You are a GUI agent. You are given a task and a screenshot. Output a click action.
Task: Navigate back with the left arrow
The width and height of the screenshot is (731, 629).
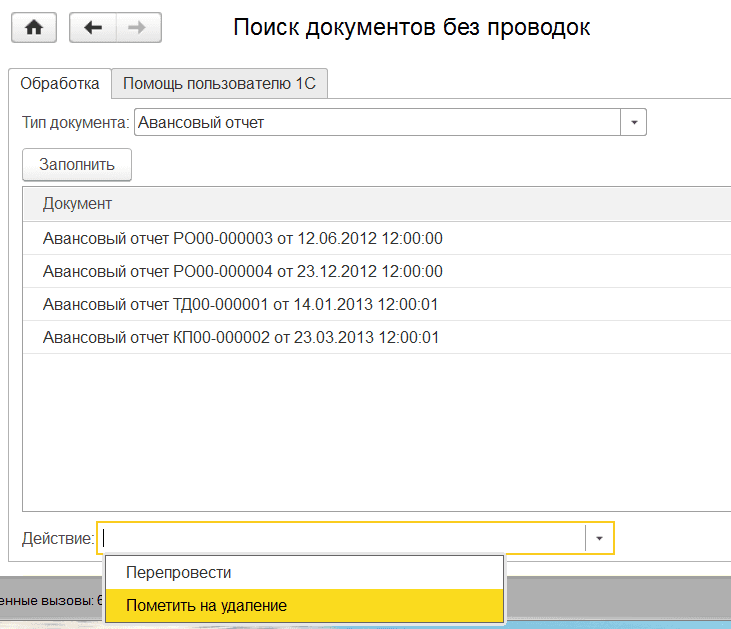coord(93,28)
